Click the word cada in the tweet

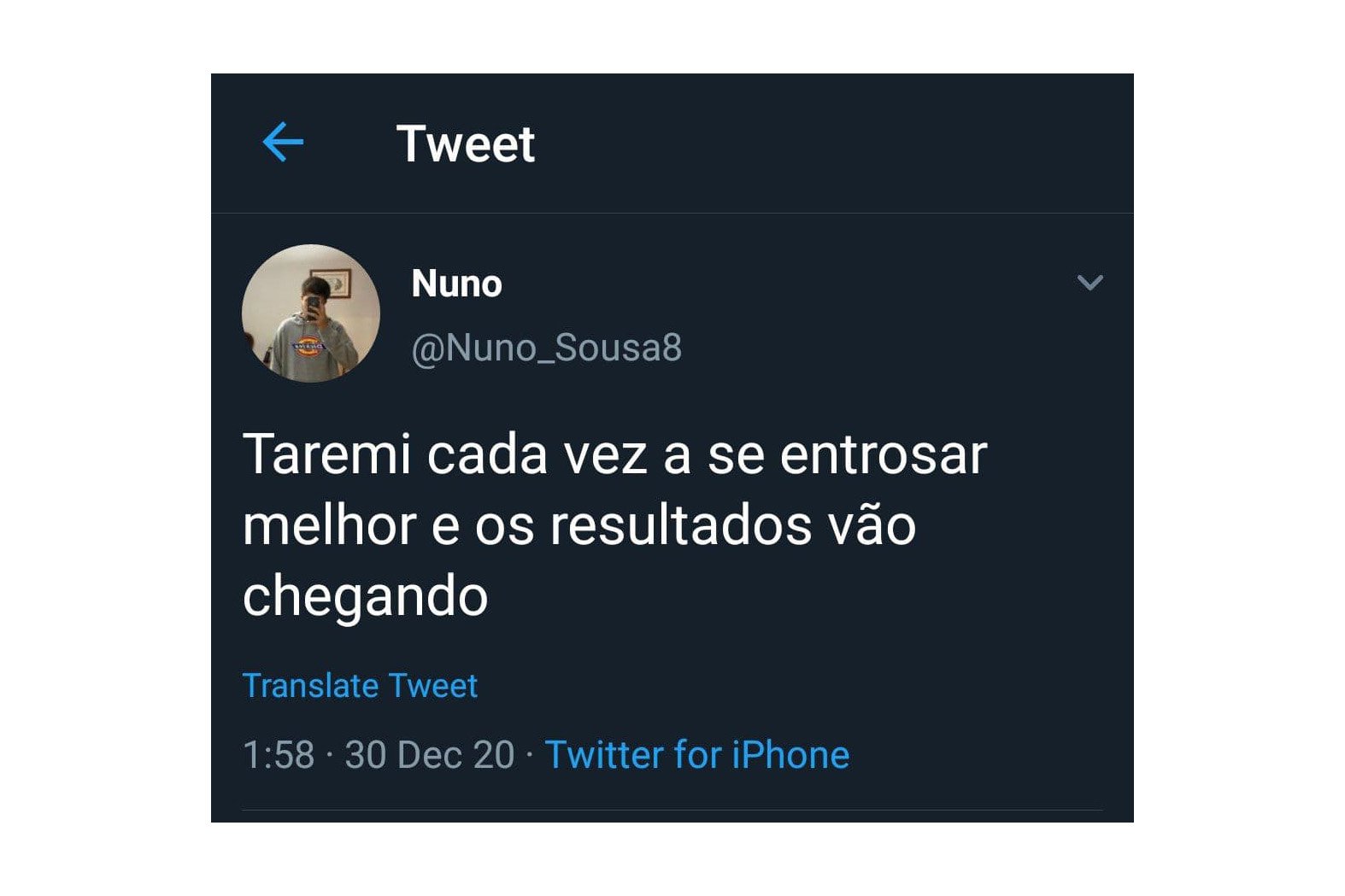point(487,454)
